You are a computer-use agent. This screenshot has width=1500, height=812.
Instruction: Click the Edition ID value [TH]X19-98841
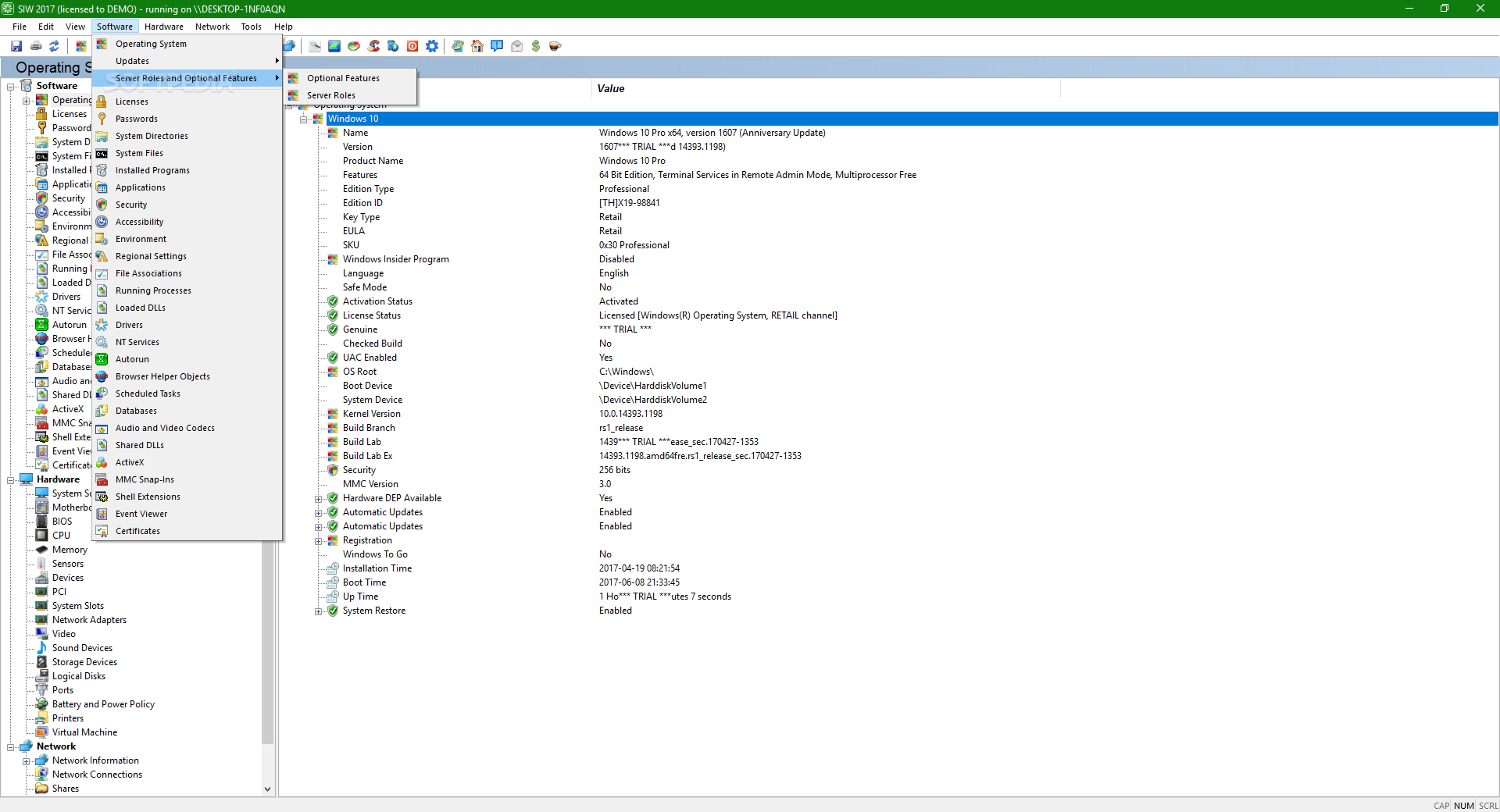(630, 203)
